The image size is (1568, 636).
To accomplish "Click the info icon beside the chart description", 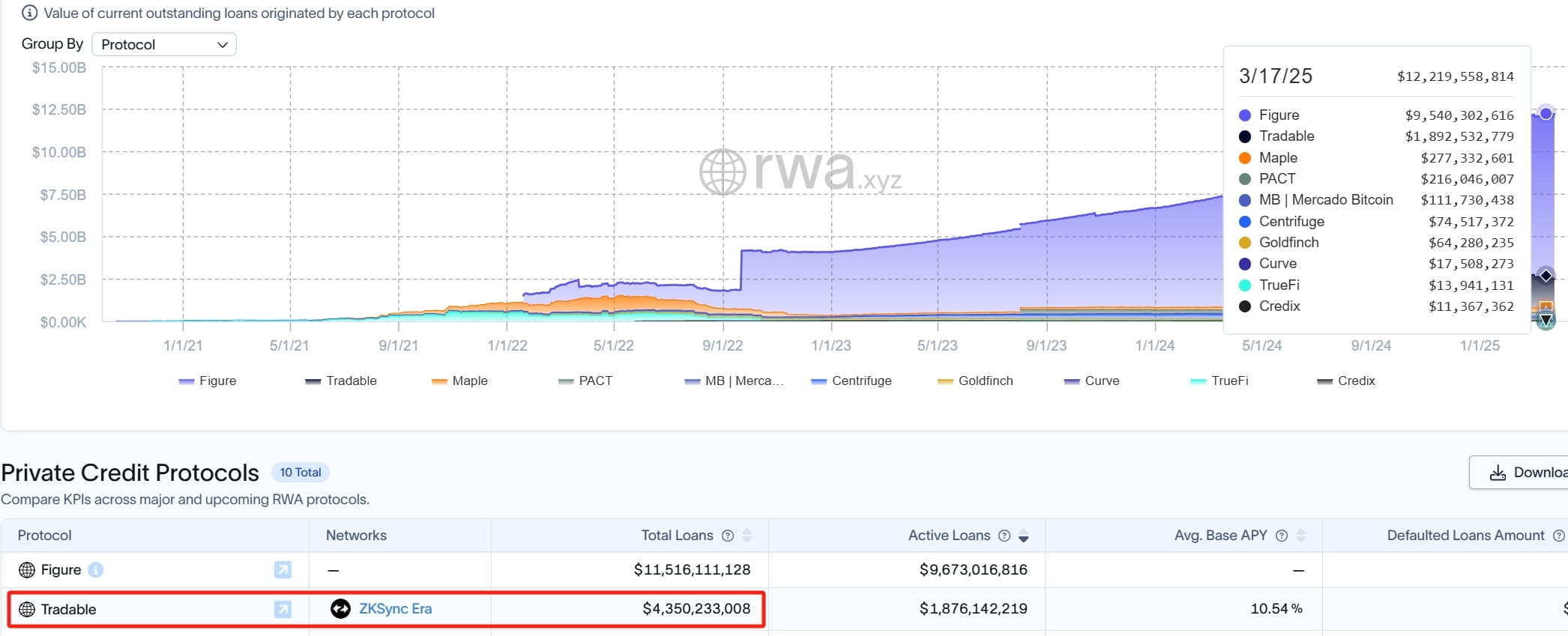I will [x=29, y=13].
